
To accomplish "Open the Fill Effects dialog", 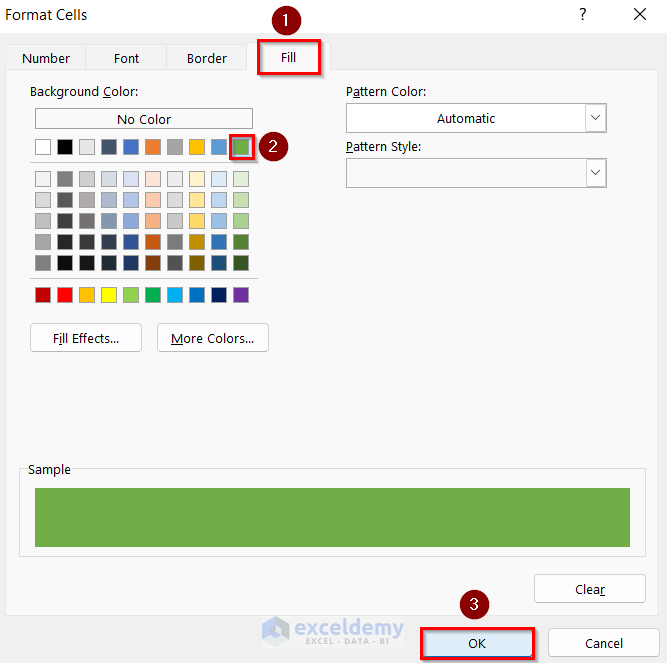I will click(x=86, y=338).
